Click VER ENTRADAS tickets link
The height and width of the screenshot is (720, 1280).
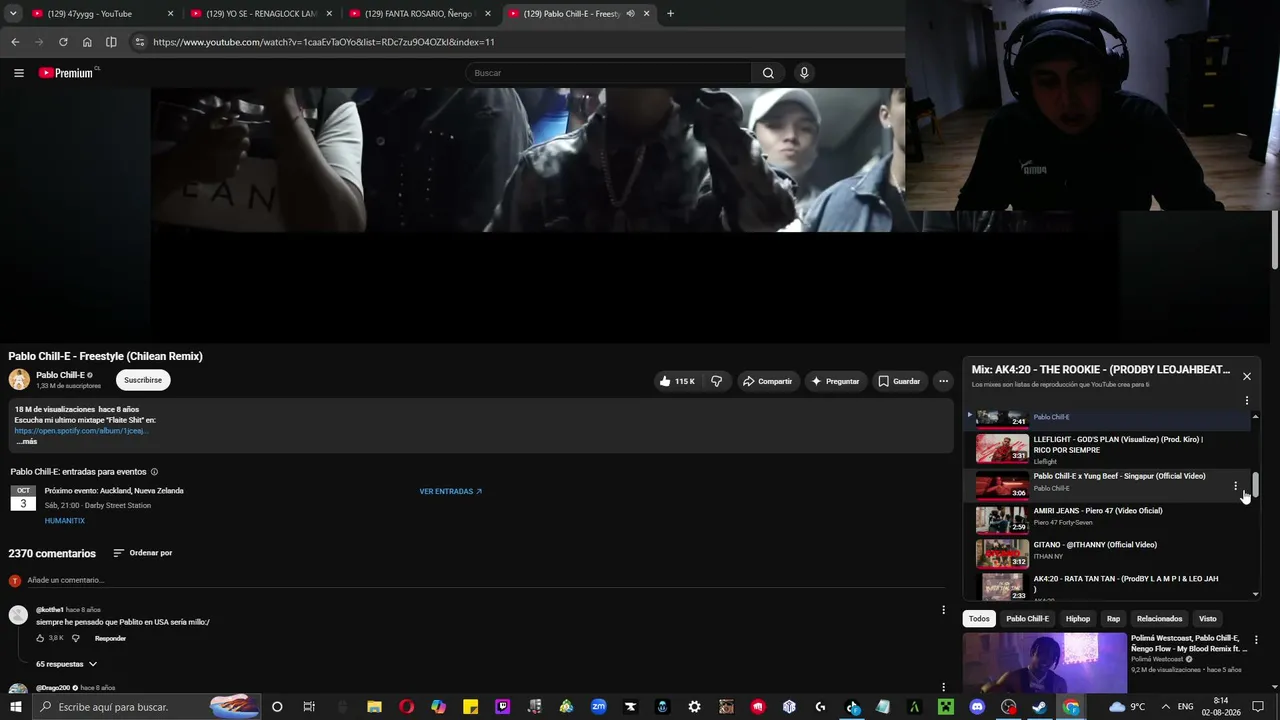click(x=451, y=492)
